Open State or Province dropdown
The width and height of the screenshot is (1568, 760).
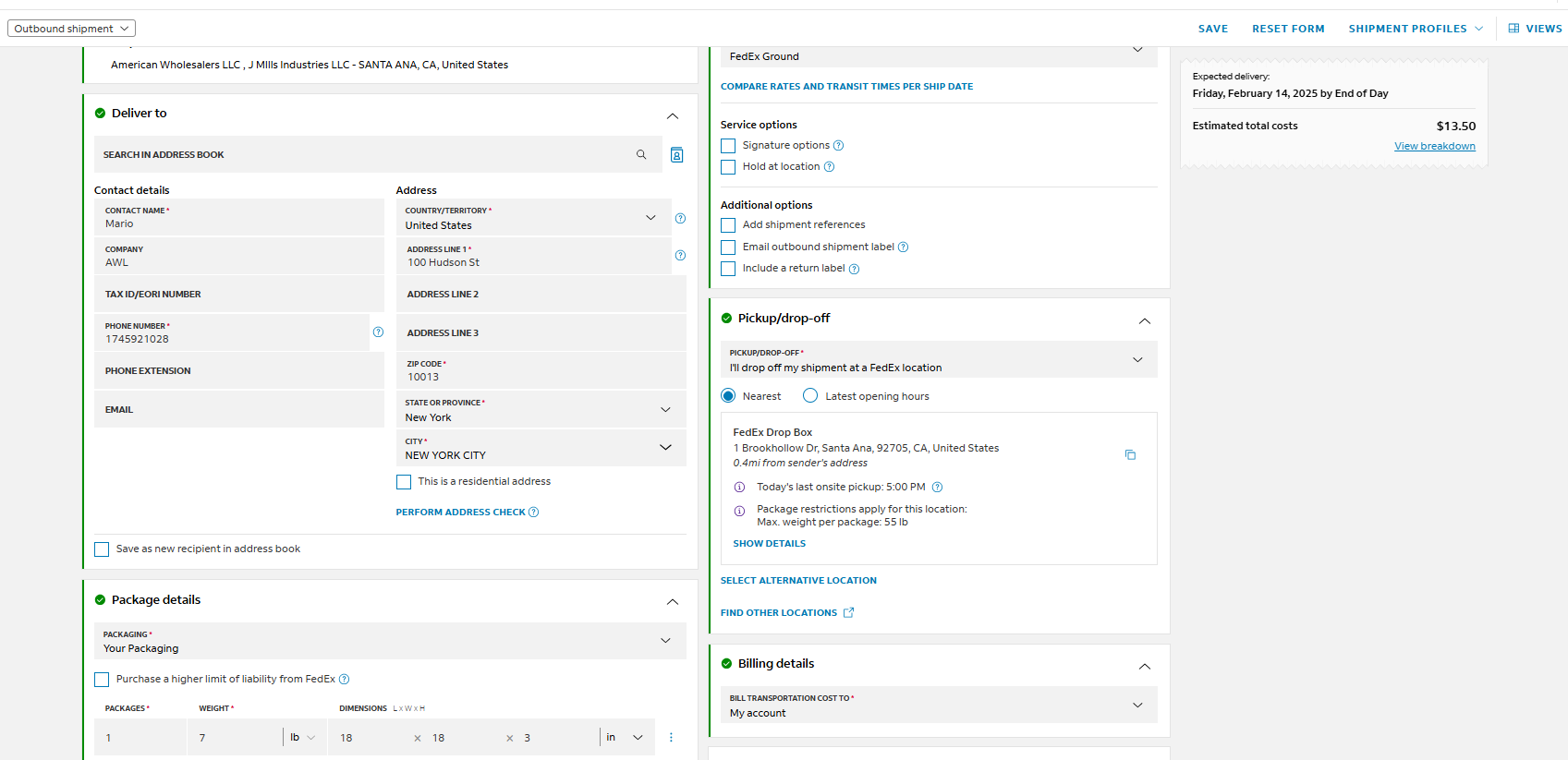[541, 410]
